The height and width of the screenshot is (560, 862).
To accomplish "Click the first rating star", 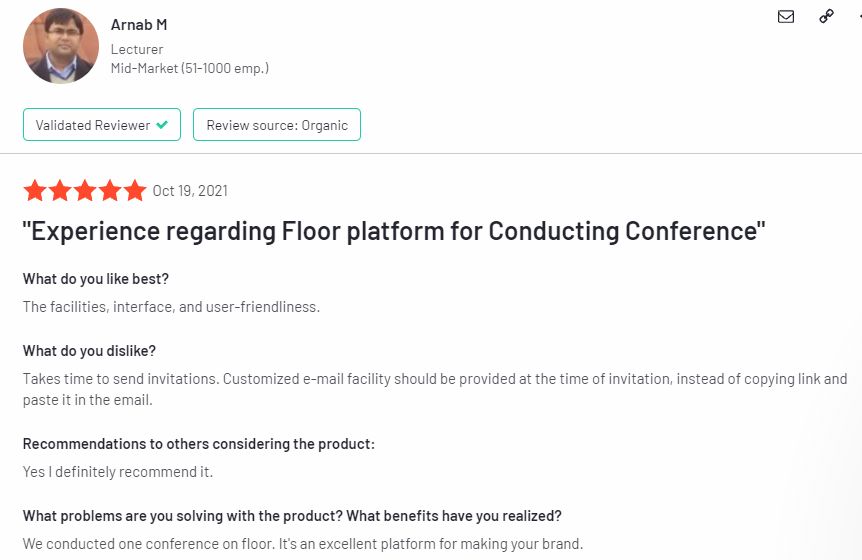I will point(35,191).
